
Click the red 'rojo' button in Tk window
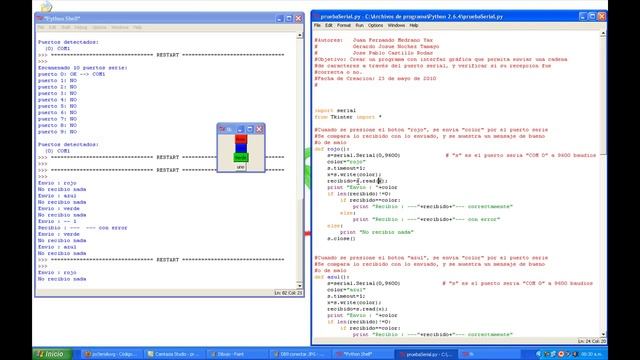(241, 139)
